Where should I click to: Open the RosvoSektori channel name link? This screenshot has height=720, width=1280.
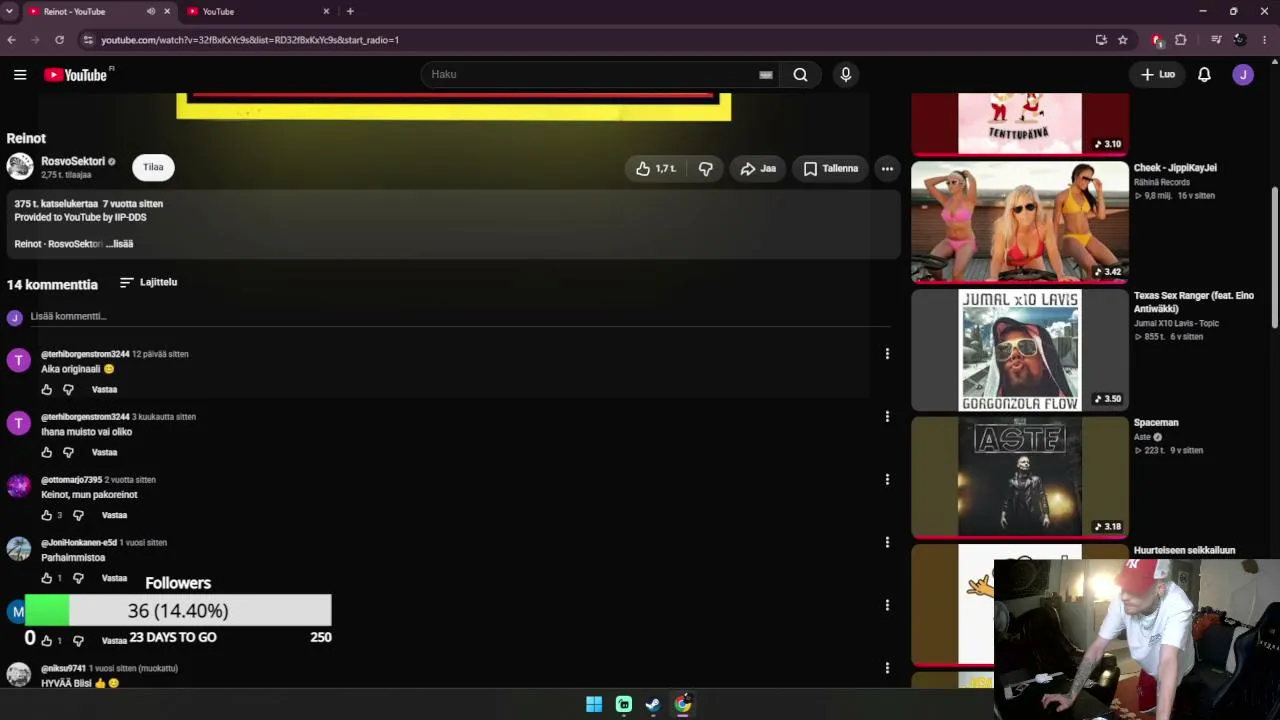(x=73, y=161)
